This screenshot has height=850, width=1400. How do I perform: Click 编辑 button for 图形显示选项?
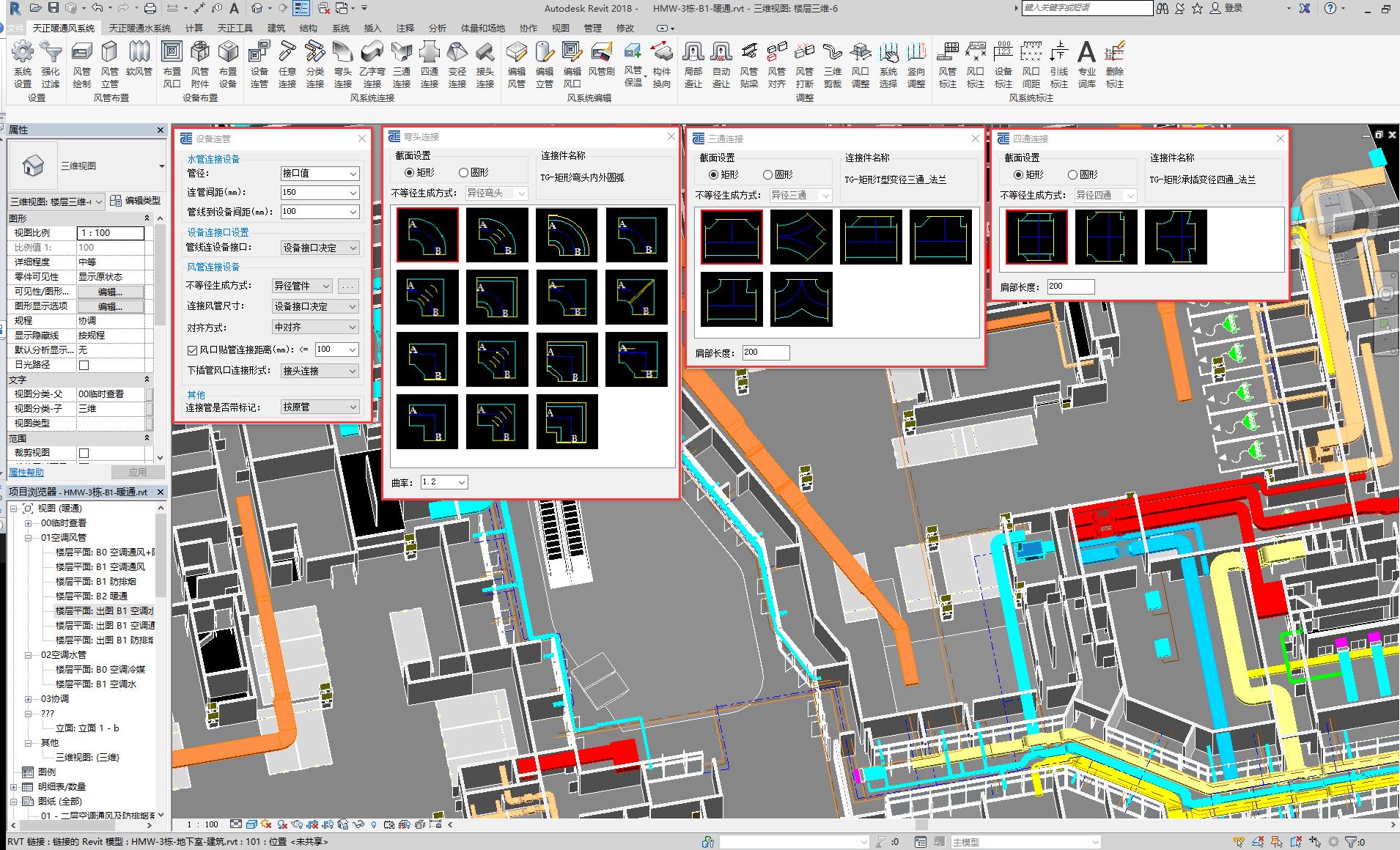(x=110, y=306)
